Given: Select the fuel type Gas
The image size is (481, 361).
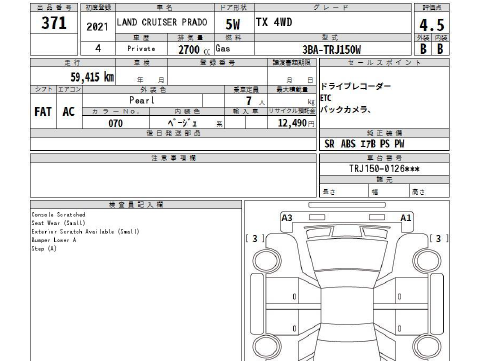Looking at the screenshot, I should coord(223,48).
